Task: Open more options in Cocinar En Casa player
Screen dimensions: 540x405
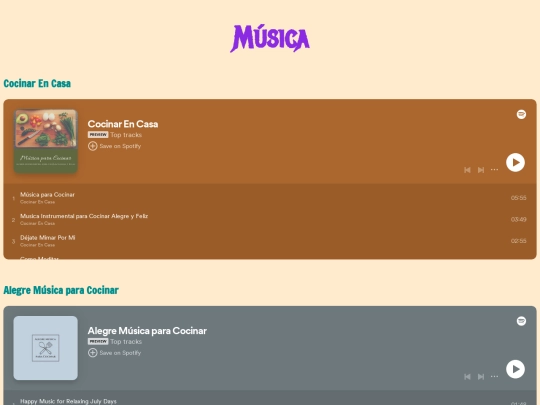Action: [494, 169]
